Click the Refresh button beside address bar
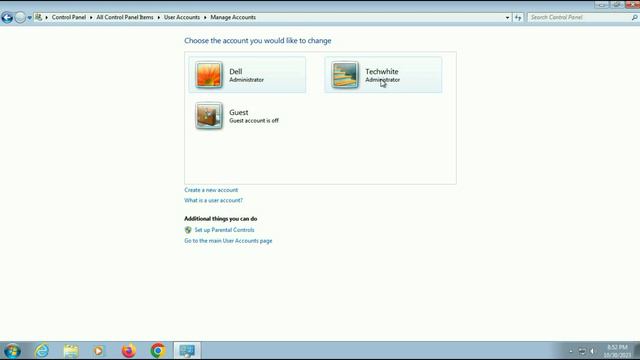The width and height of the screenshot is (640, 360). (x=518, y=18)
